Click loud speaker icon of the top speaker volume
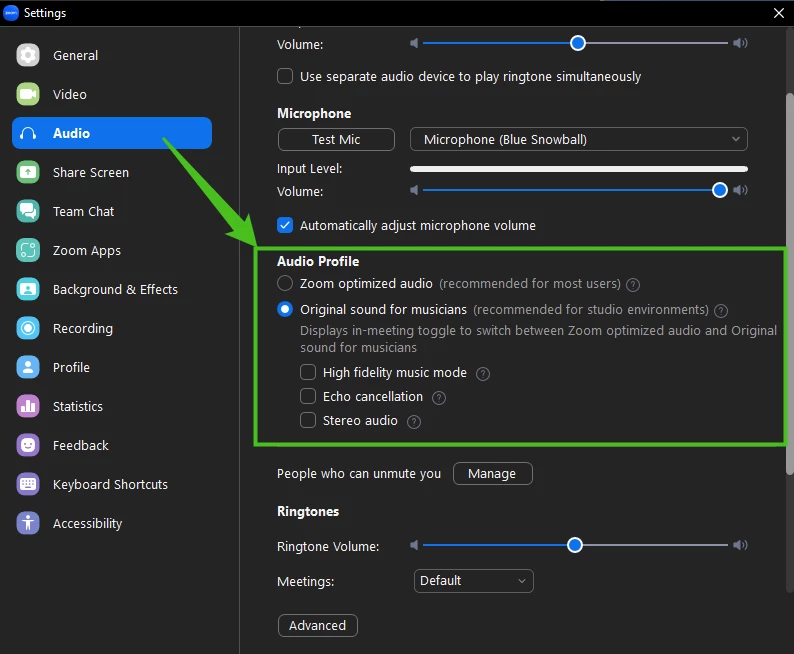794x654 pixels. click(740, 43)
